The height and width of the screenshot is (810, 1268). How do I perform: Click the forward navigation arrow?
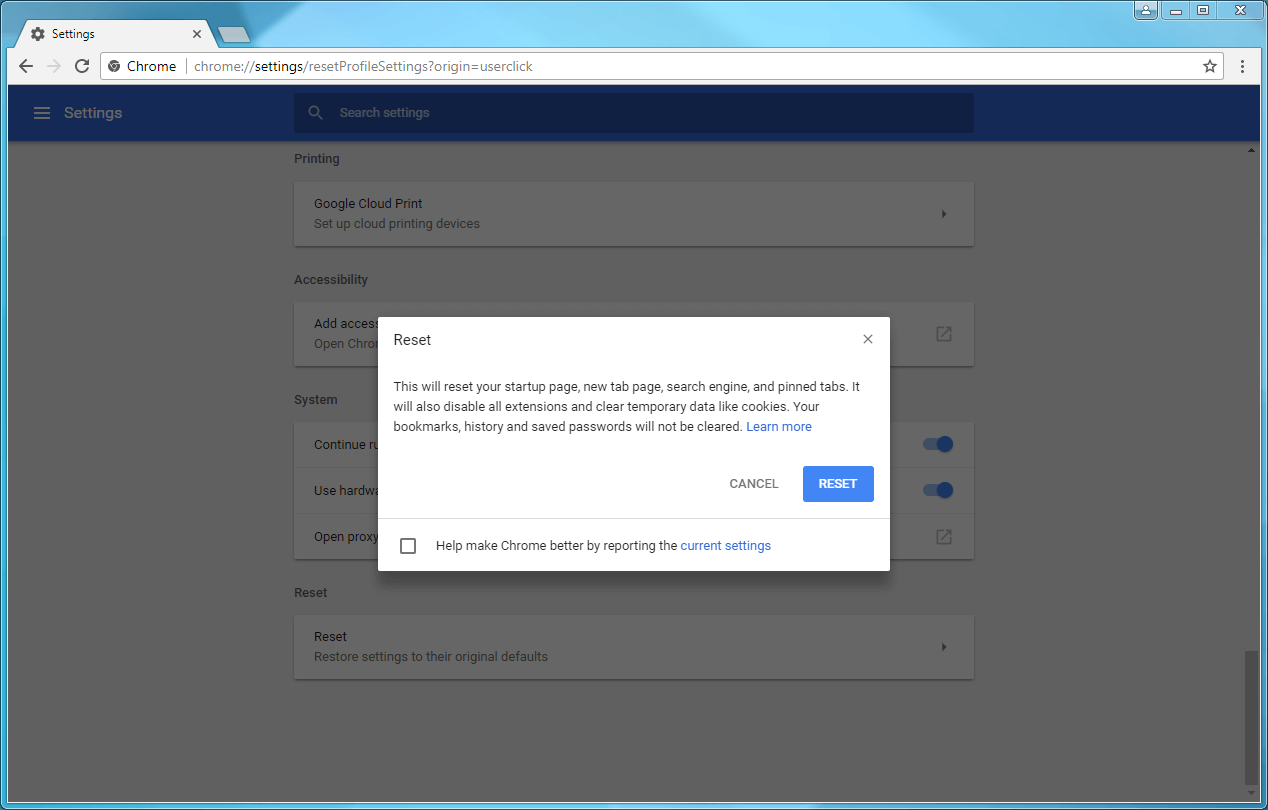[54, 66]
